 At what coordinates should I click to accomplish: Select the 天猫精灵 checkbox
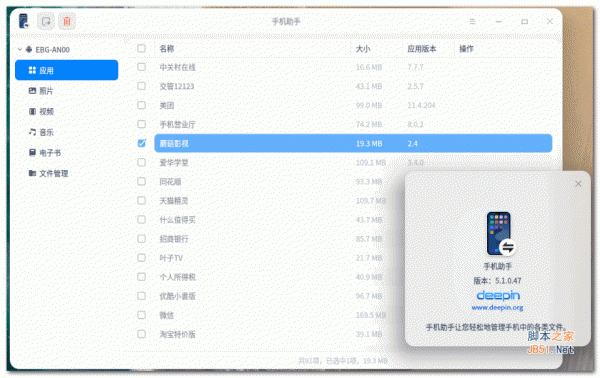[x=142, y=200]
